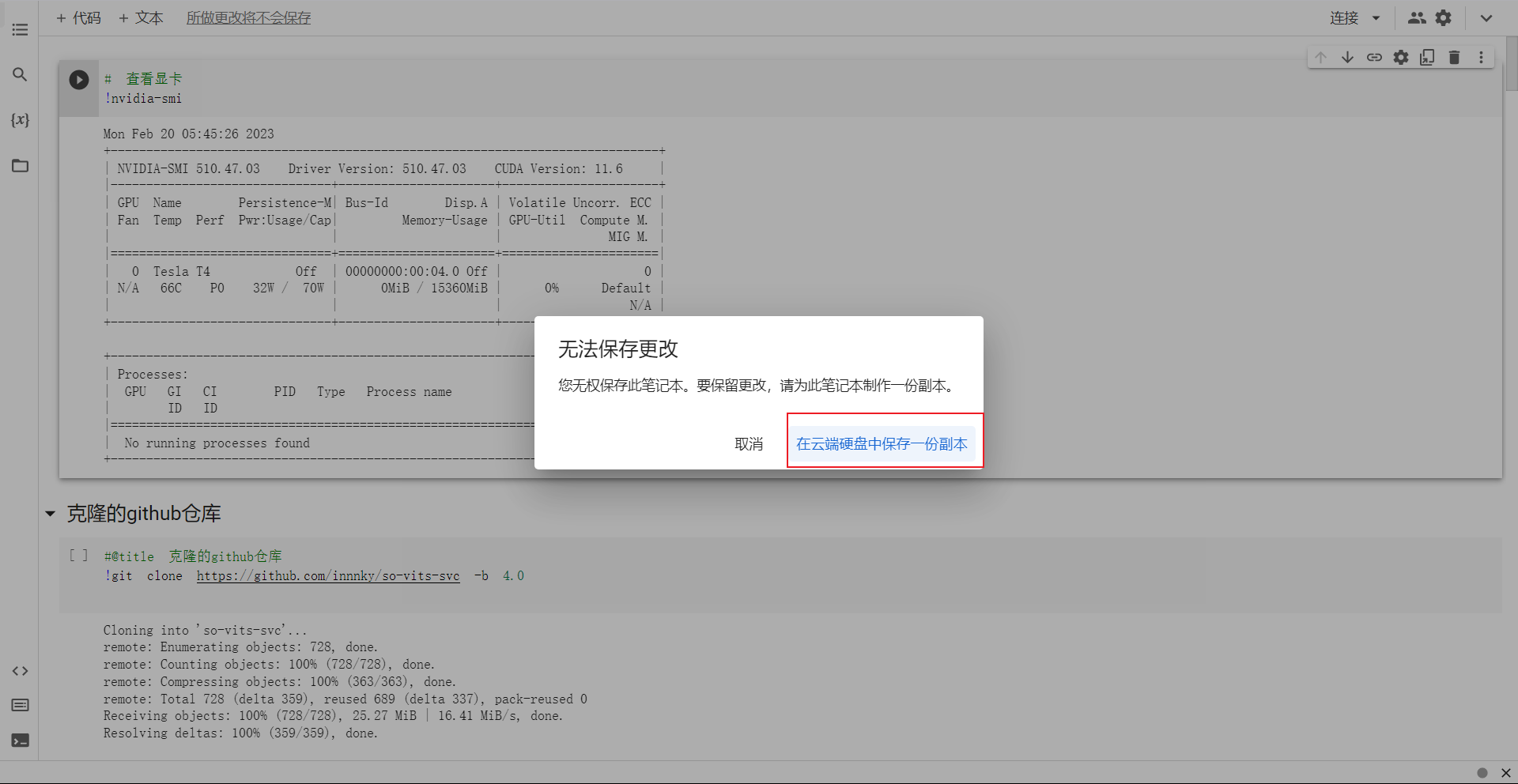Run the nvidia-smi code cell
The image size is (1518, 784).
(79, 80)
